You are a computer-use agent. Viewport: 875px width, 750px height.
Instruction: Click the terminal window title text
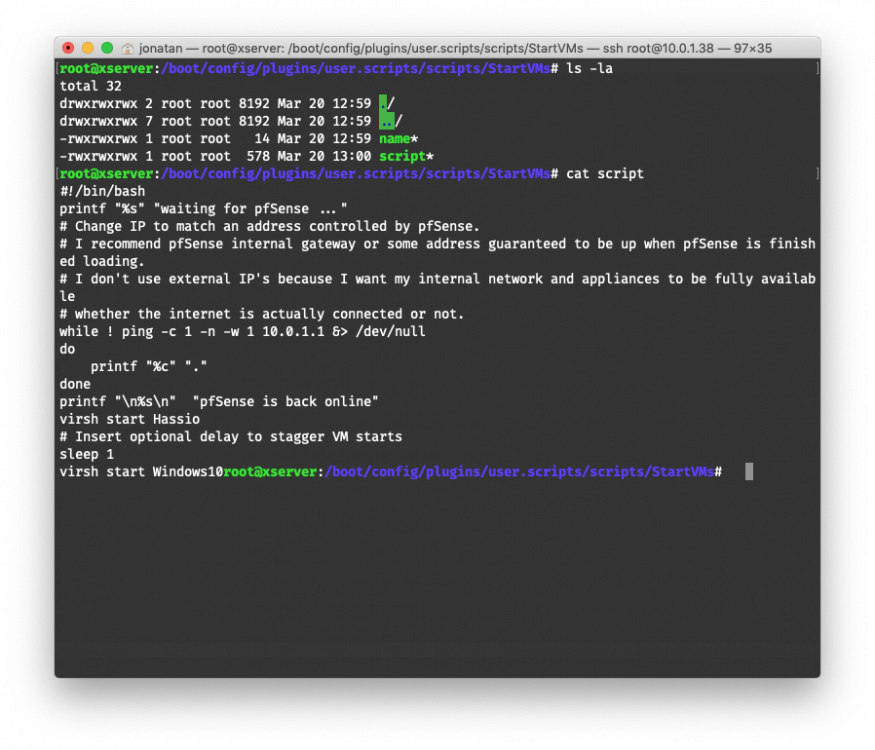(455, 49)
